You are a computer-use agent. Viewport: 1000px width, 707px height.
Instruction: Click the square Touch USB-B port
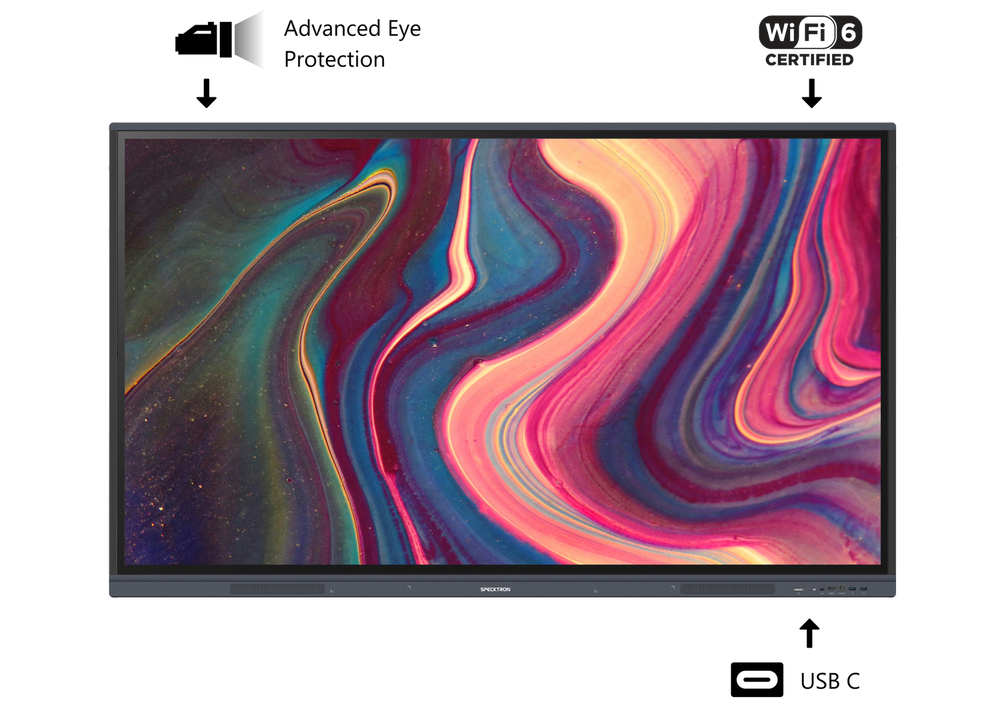842,587
